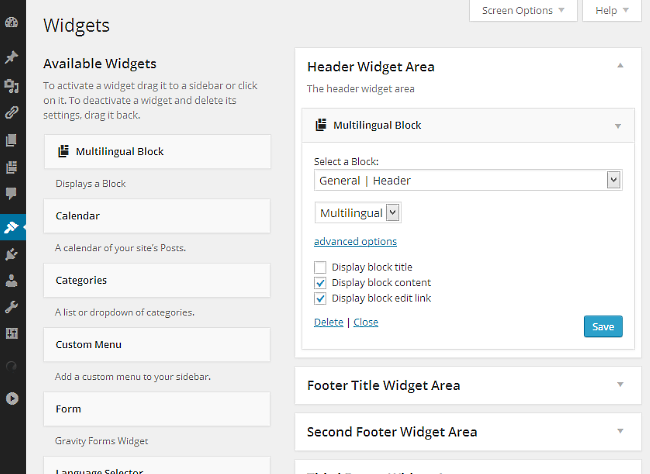Open Links via the chain icon
The width and height of the screenshot is (650, 474).
click(12, 112)
